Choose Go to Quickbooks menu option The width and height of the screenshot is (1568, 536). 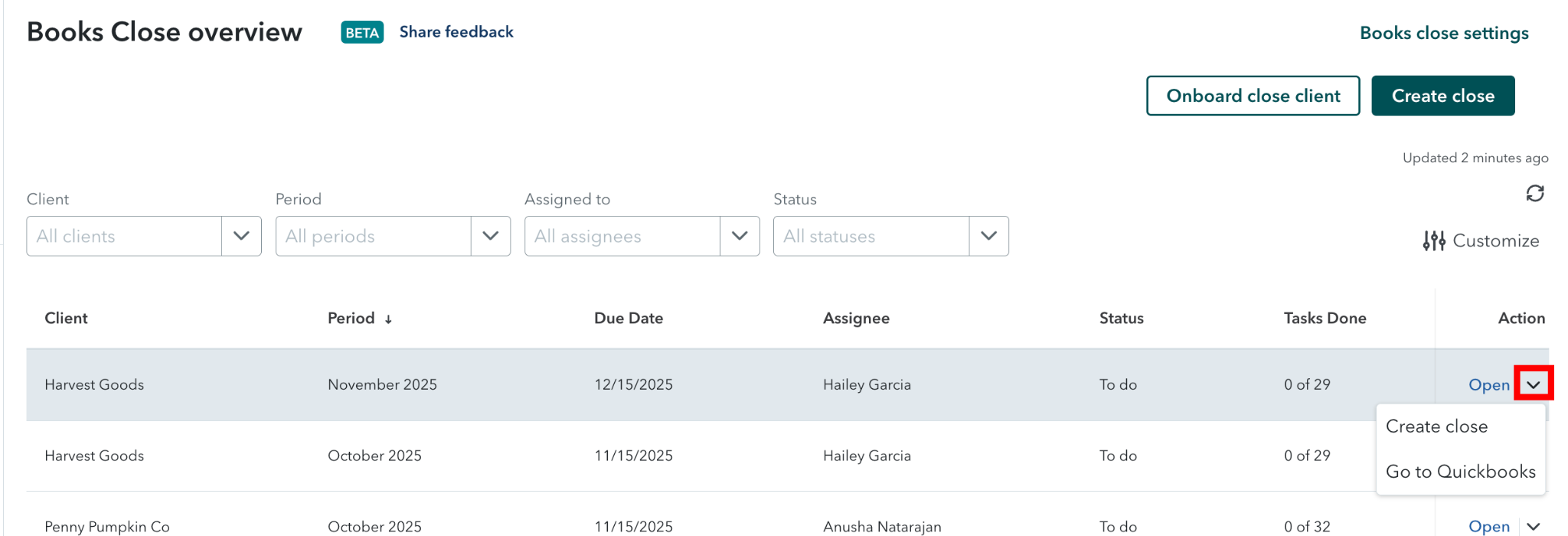click(1460, 472)
